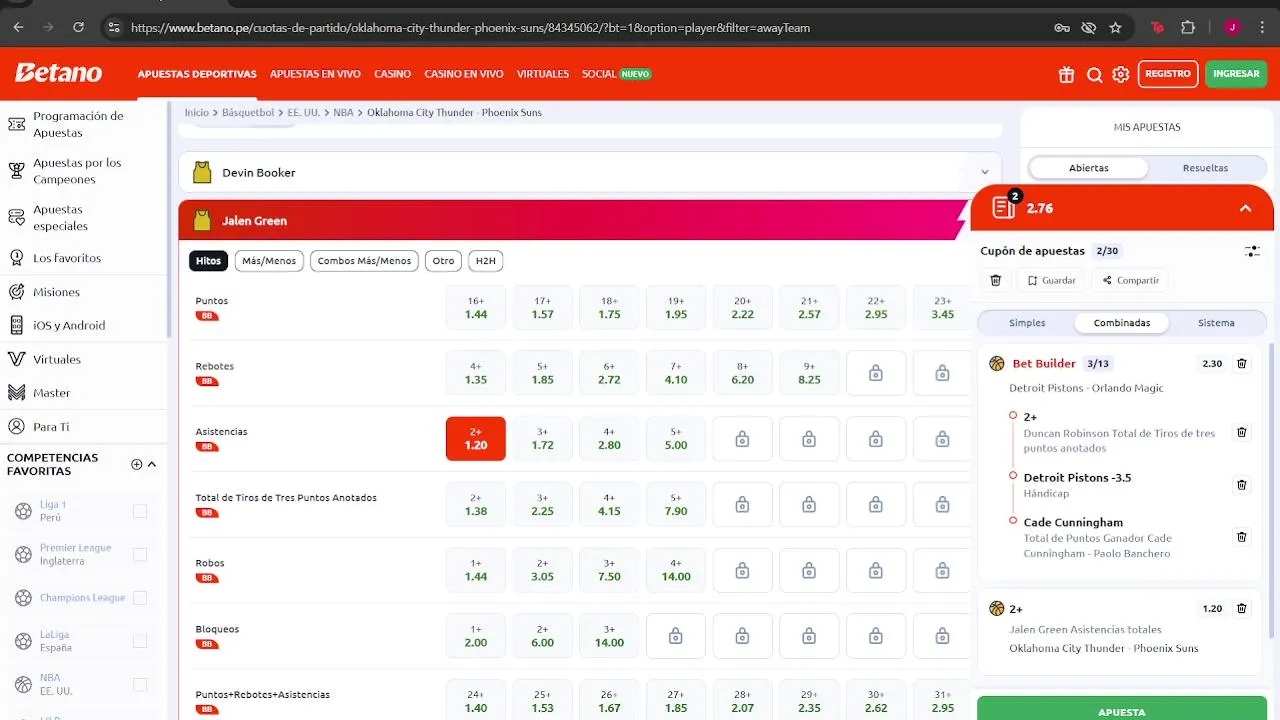1280x720 pixels.
Task: Go to Básquetbol breadcrumb link
Action: point(248,113)
